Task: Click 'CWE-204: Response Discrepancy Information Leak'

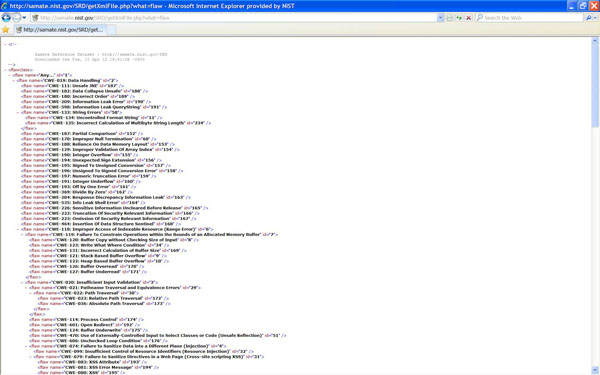Action: (x=106, y=197)
